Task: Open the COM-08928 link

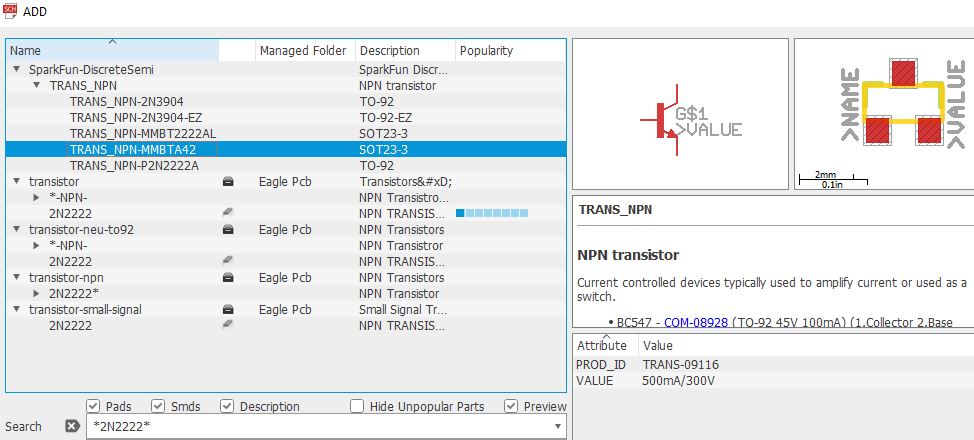Action: (x=696, y=323)
